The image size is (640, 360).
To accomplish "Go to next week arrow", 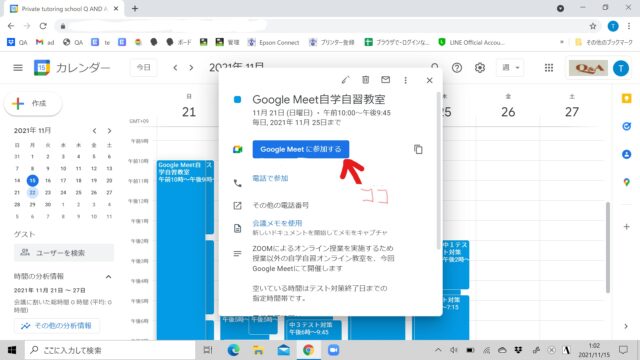I will [191, 68].
